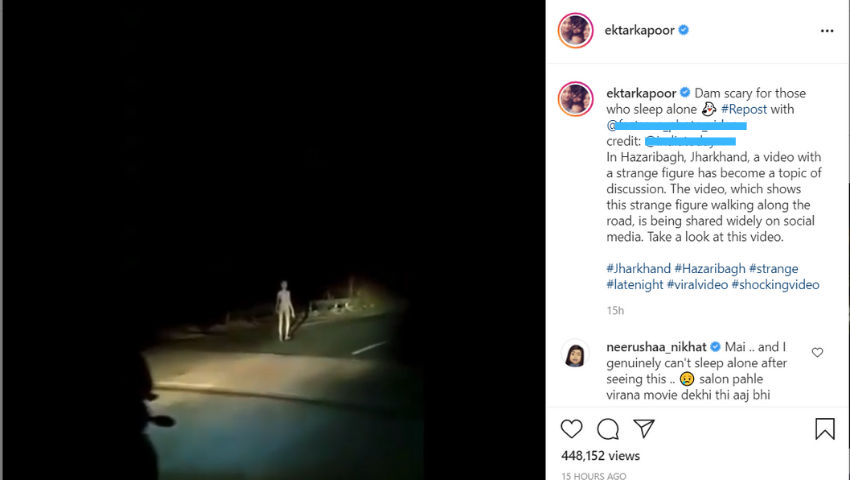
Task: Open the #viralvideo hashtag
Action: 697,285
